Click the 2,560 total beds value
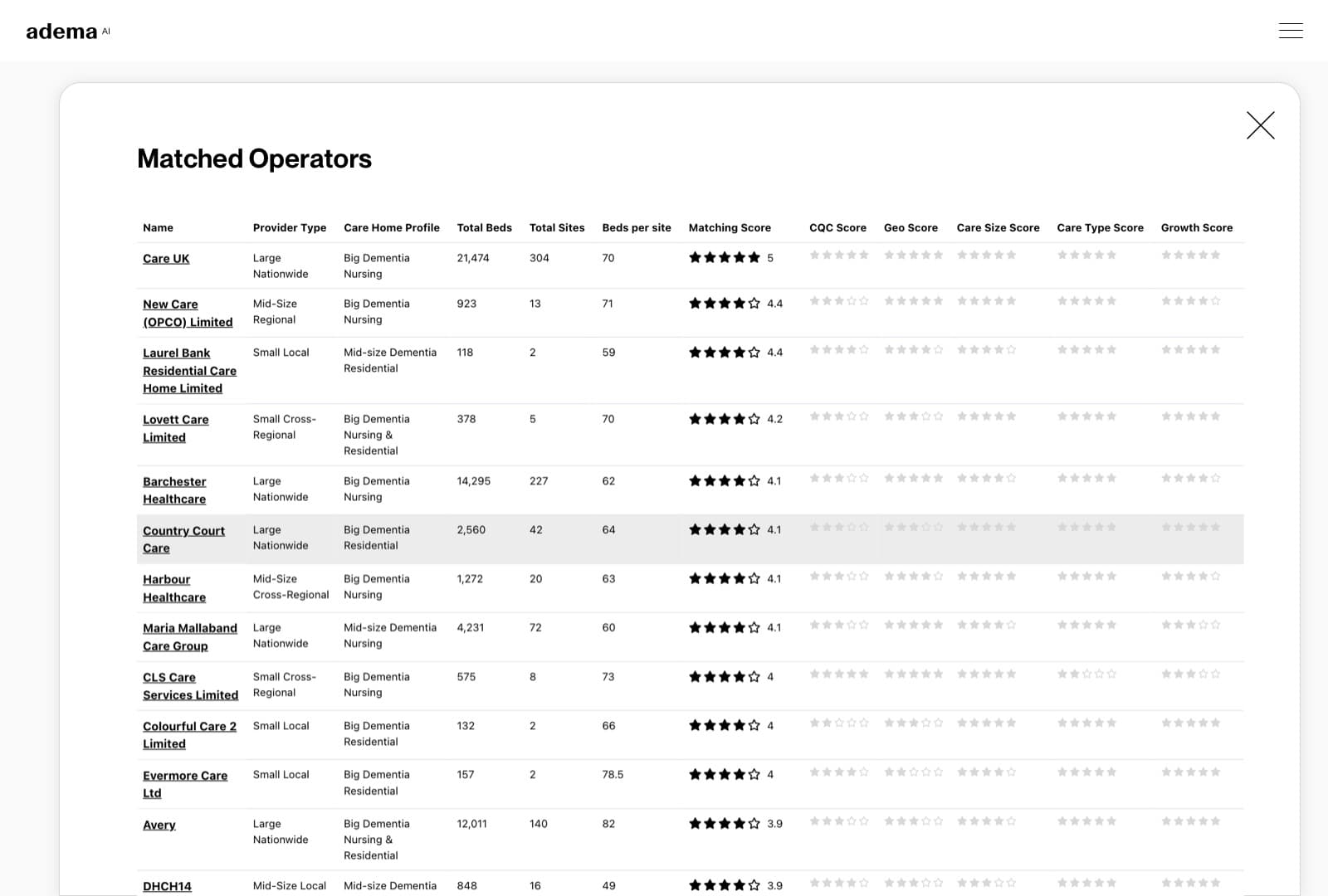Viewport: 1328px width, 896px height. [471, 530]
